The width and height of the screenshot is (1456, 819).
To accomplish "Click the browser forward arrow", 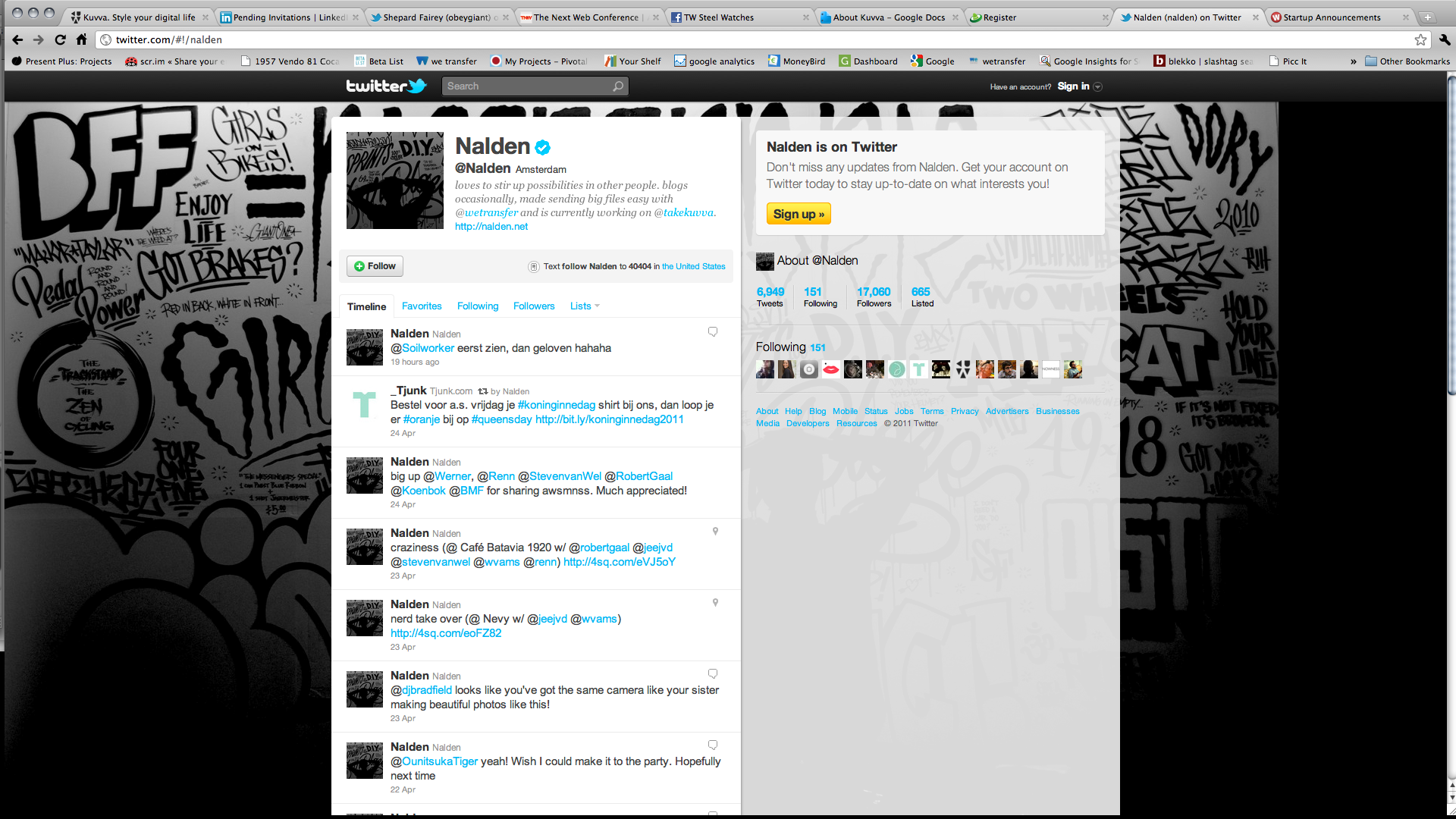I will tap(39, 39).
